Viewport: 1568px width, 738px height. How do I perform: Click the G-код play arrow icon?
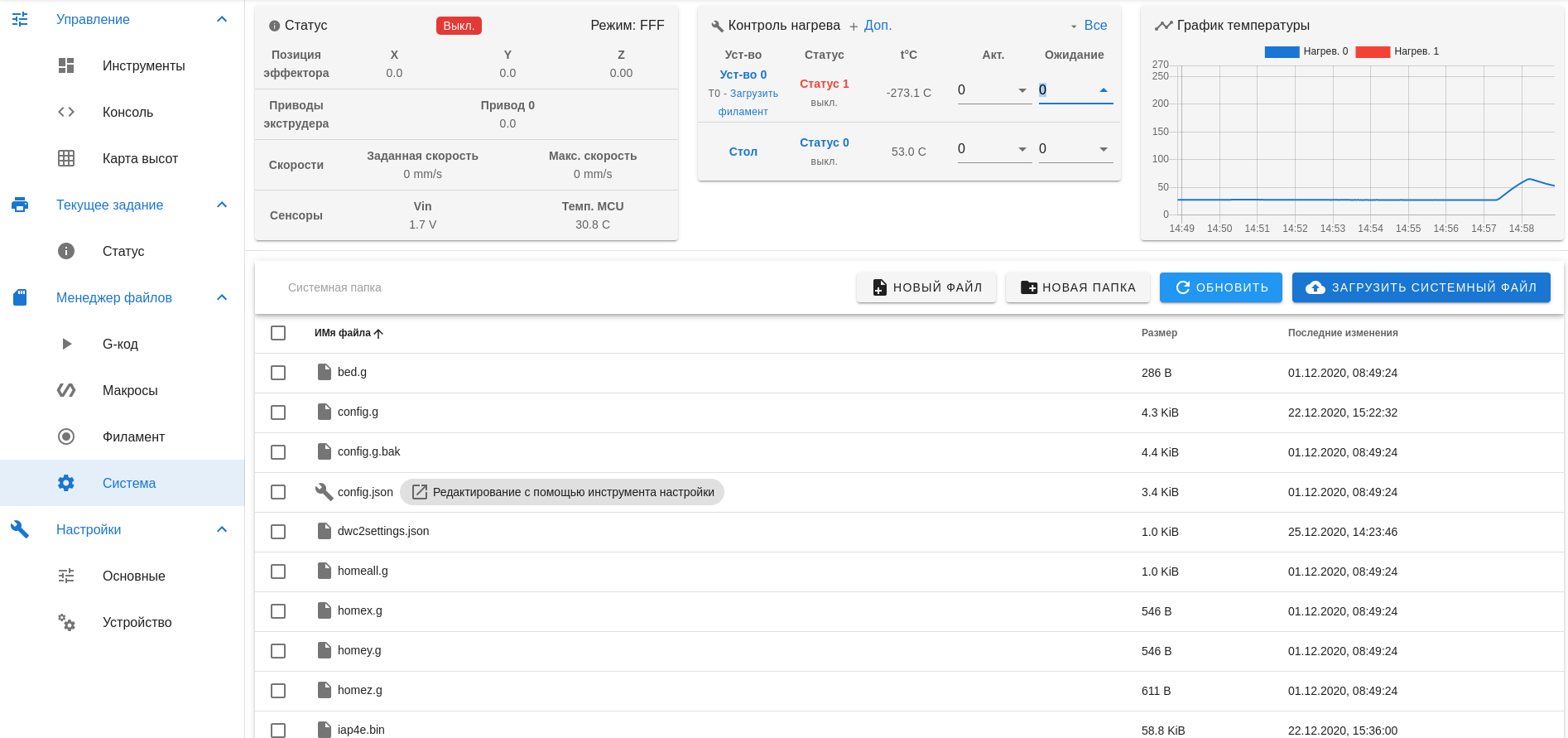point(66,344)
